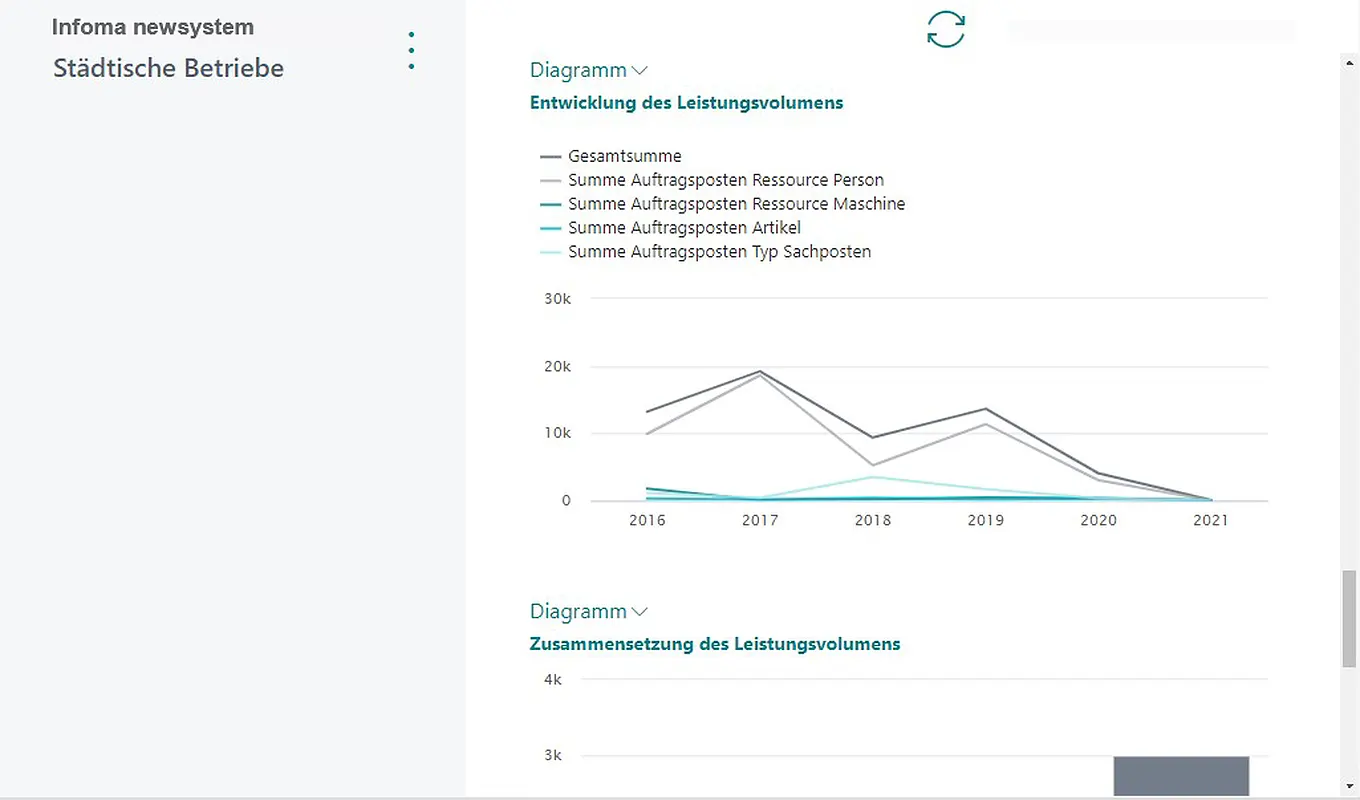Click the 2018 label on x-axis
Image resolution: width=1360 pixels, height=800 pixels.
pos(873,521)
